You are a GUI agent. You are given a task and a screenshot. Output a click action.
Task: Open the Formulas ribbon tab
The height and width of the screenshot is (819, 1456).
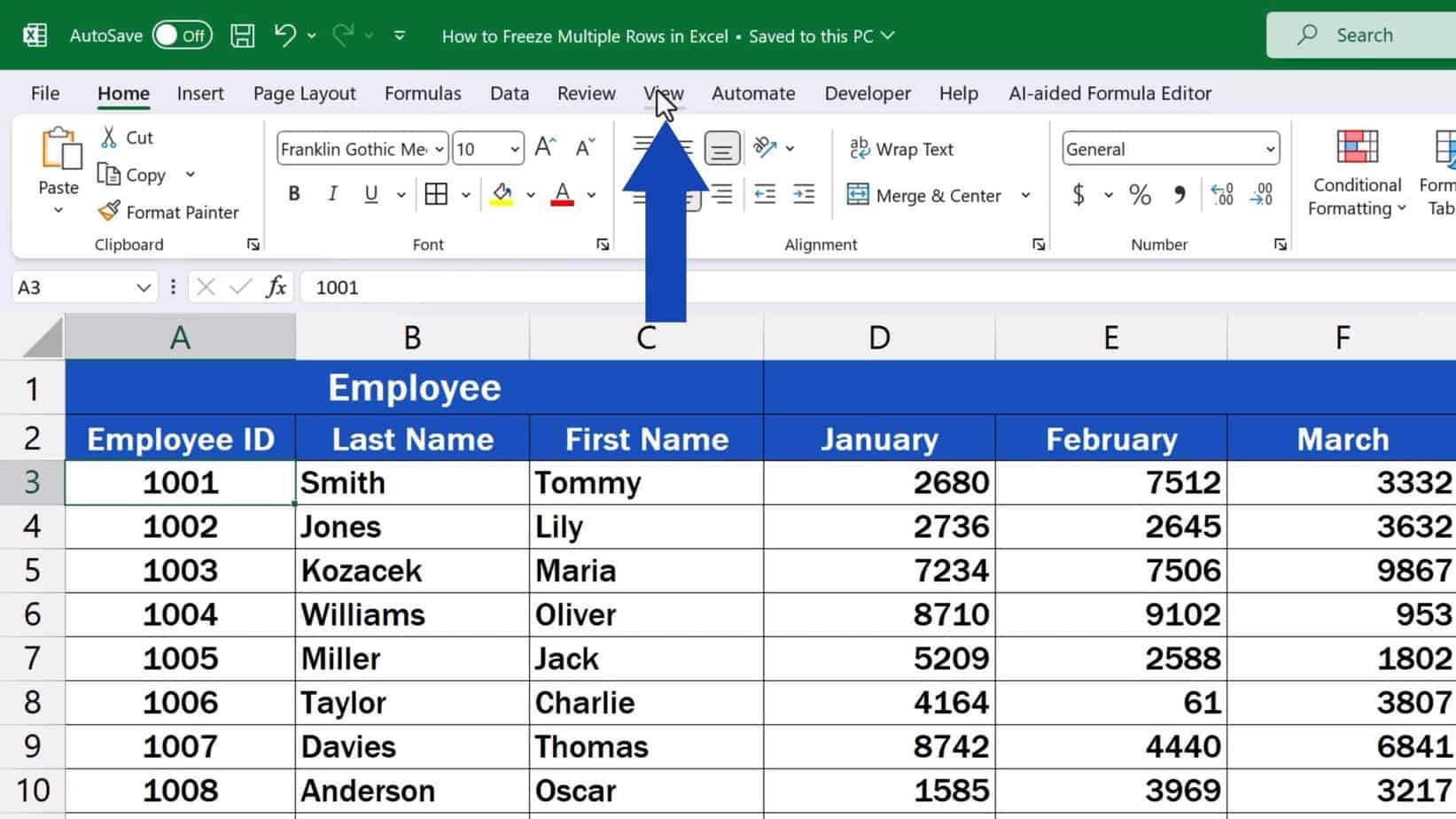click(x=423, y=93)
